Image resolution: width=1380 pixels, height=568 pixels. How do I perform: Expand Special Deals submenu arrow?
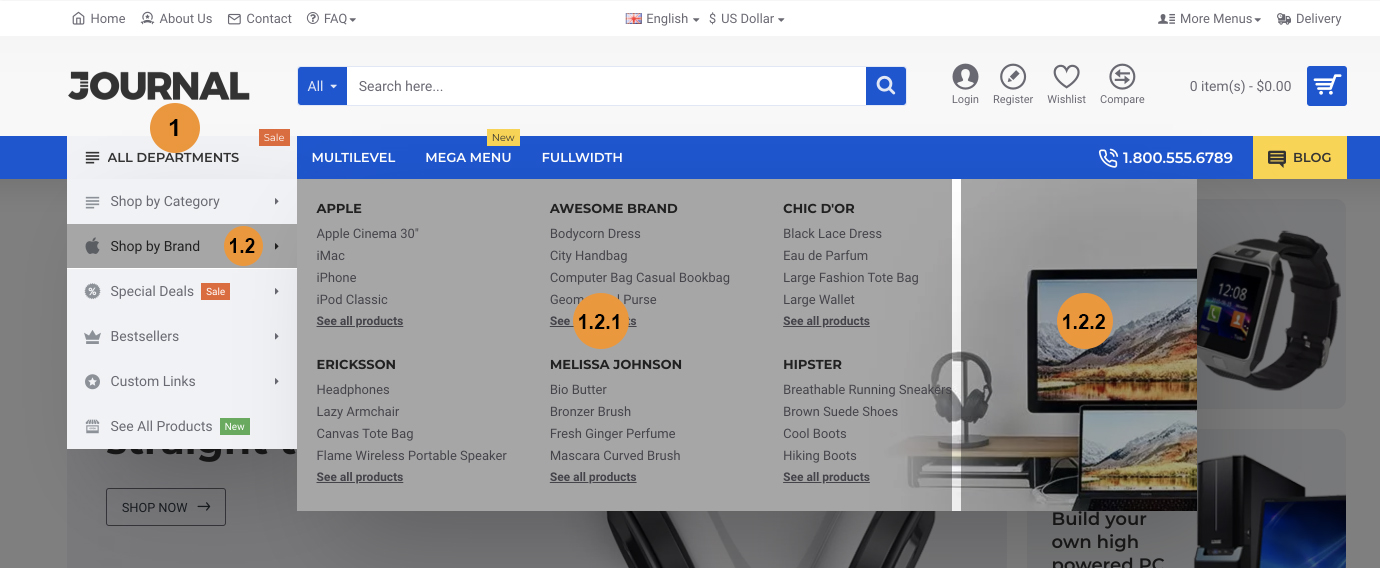276,291
